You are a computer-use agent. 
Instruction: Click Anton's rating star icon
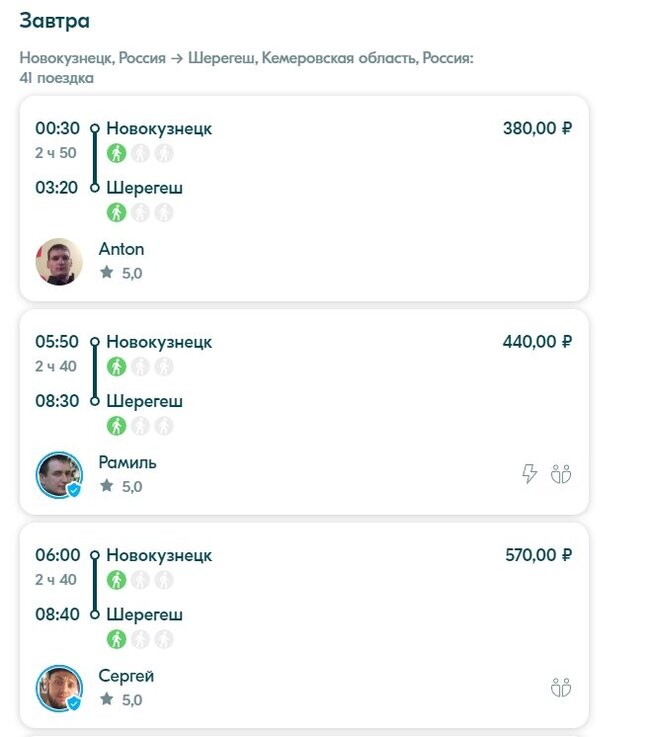[x=107, y=272]
